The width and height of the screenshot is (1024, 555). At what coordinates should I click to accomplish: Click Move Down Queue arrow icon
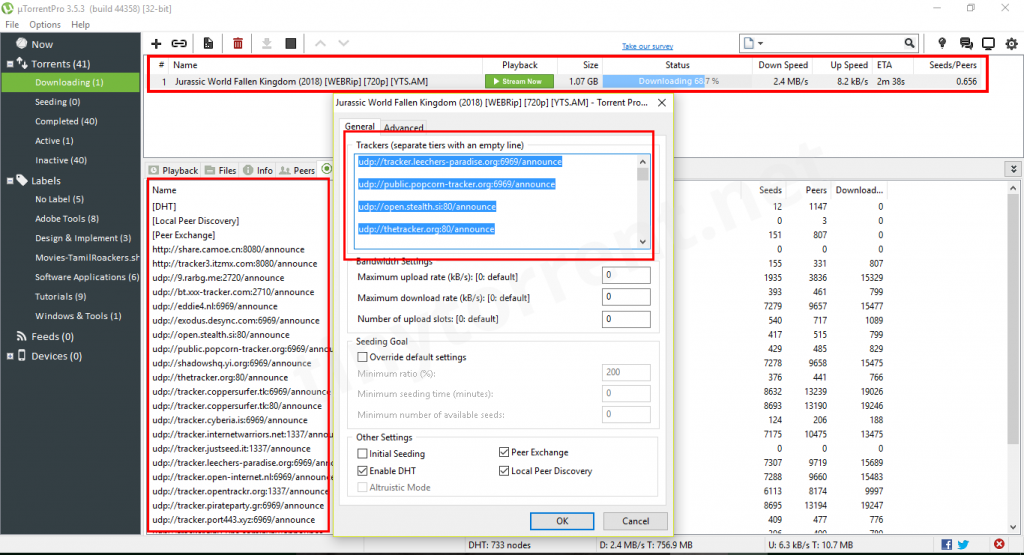[344, 44]
